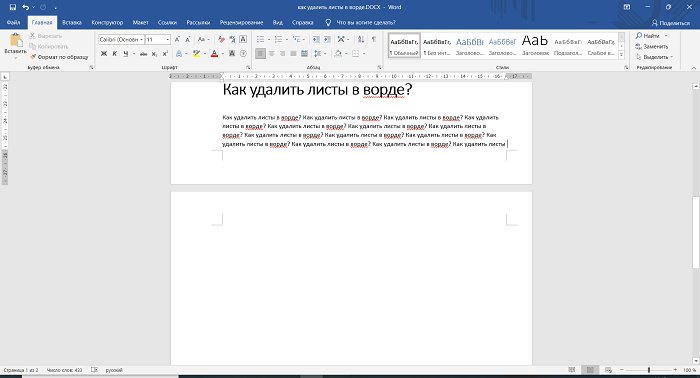Viewport: 700px width, 378px height.
Task: Toggle paragraph marks display (¶)
Action: point(374,40)
